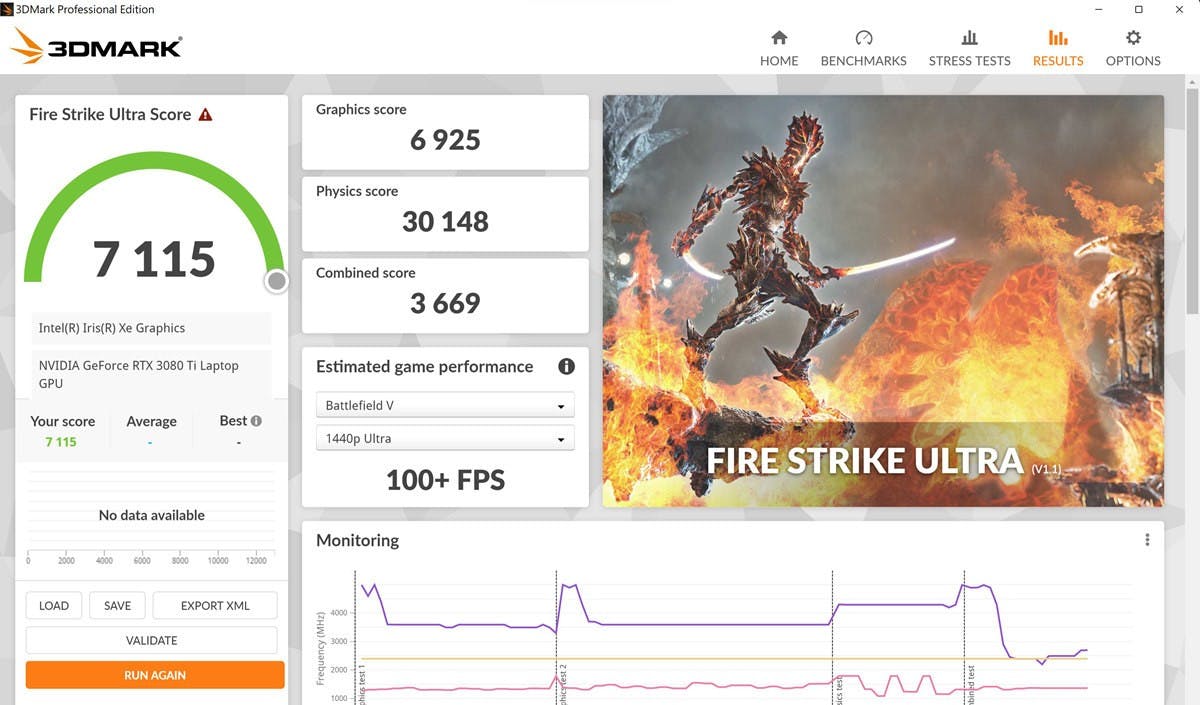Open the BENCHMARKS tab
This screenshot has height=705, width=1200.
(863, 48)
